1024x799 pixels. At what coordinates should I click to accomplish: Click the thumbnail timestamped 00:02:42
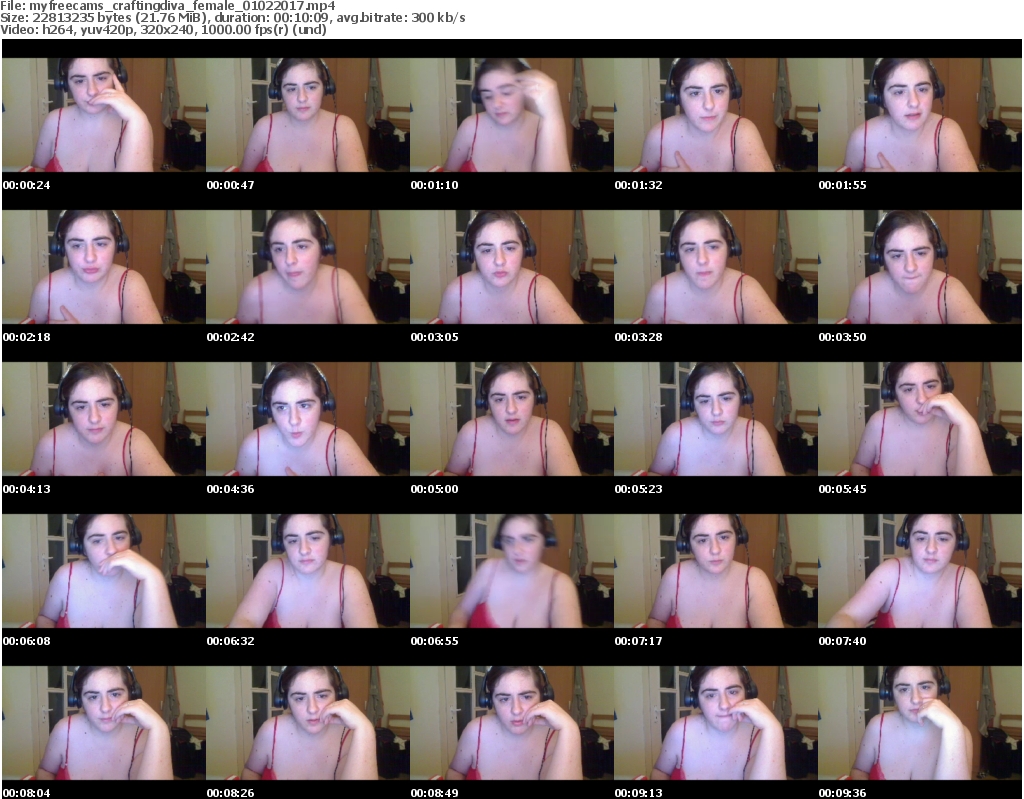coord(308,267)
